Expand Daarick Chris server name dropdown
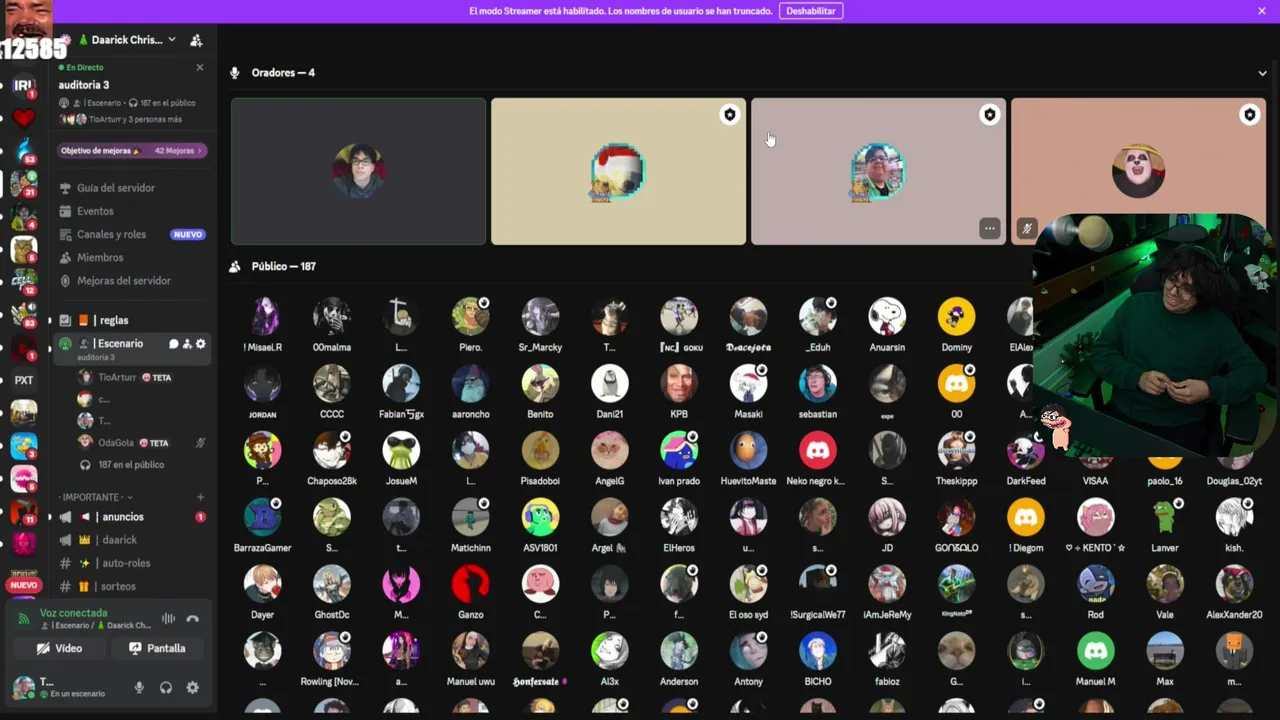Screen dimensions: 1280x720 (172, 40)
